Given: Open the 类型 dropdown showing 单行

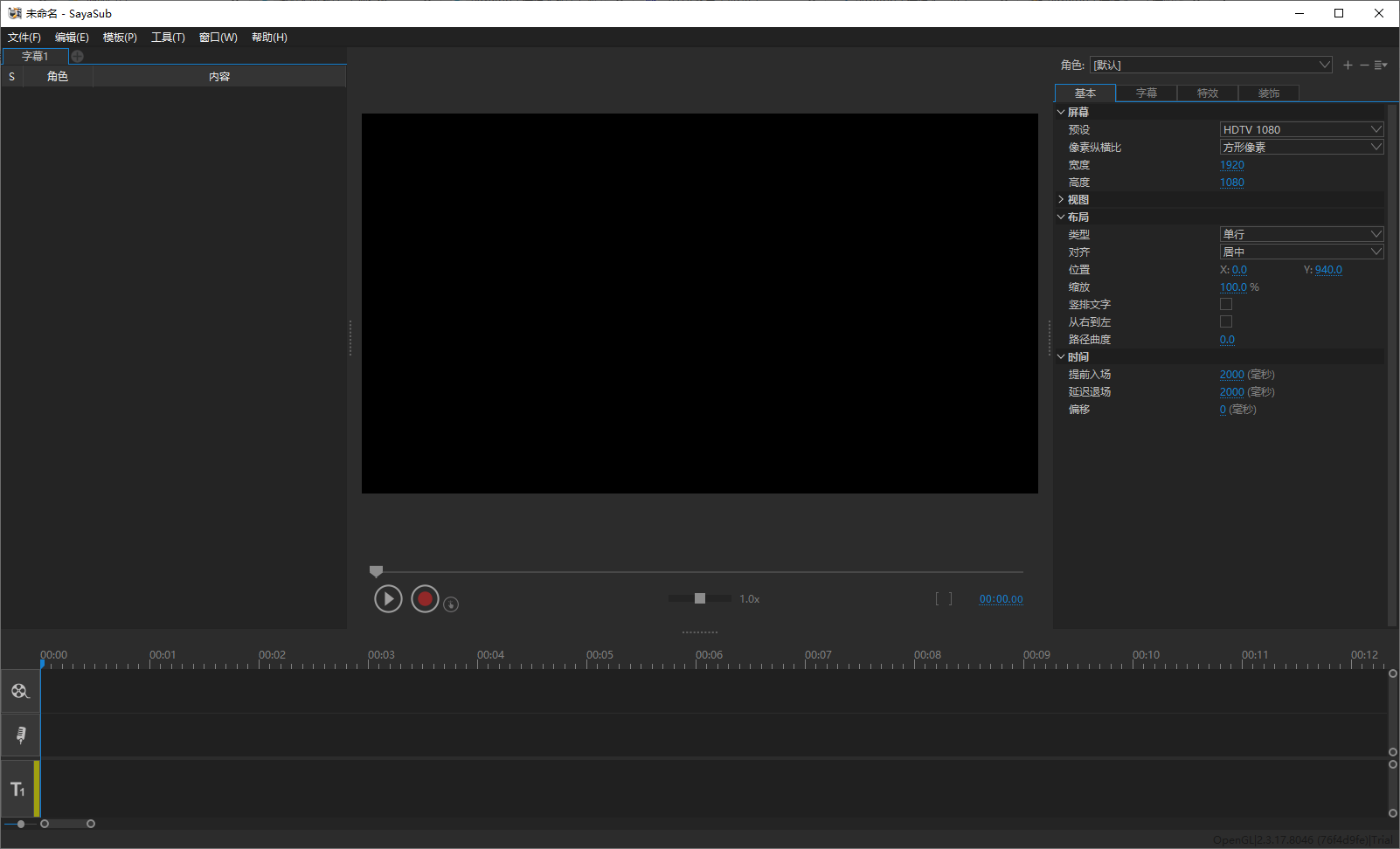Looking at the screenshot, I should click(1301, 234).
